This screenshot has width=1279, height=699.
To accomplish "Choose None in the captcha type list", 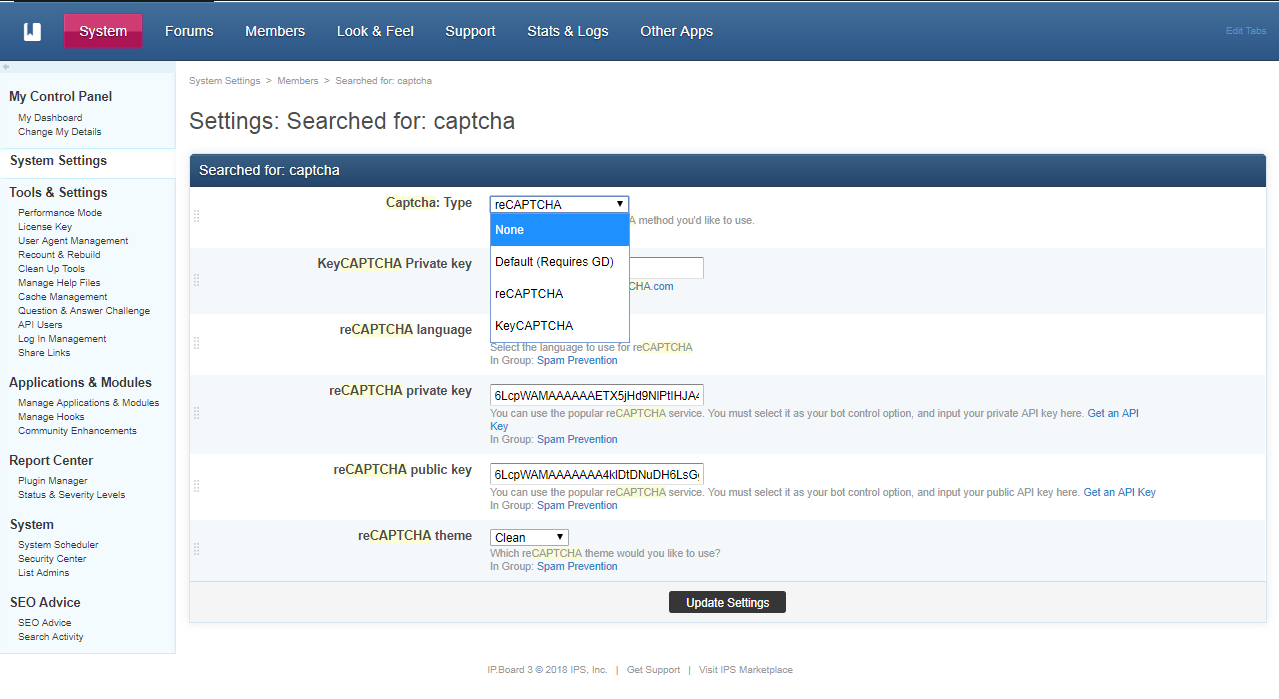I will click(559, 230).
